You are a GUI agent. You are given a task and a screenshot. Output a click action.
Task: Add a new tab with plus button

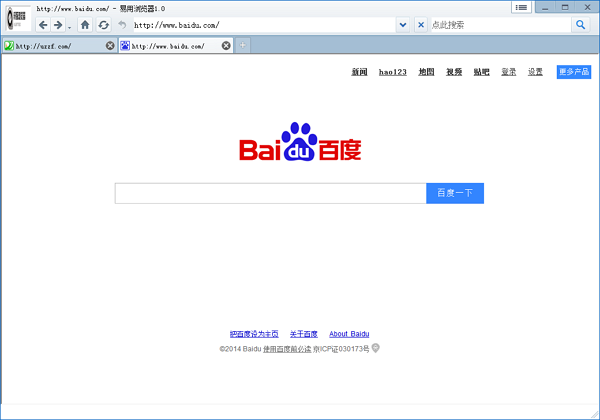pyautogui.click(x=243, y=46)
